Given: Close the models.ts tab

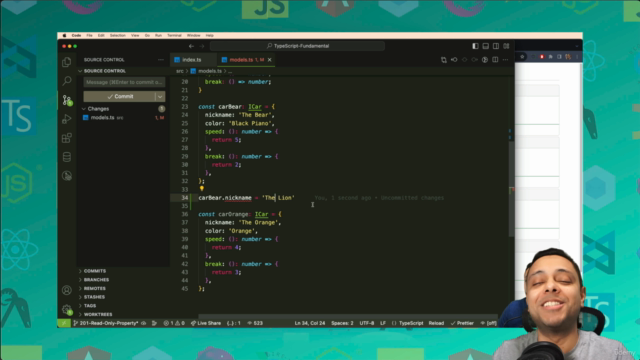Looking at the screenshot, I should [x=270, y=60].
